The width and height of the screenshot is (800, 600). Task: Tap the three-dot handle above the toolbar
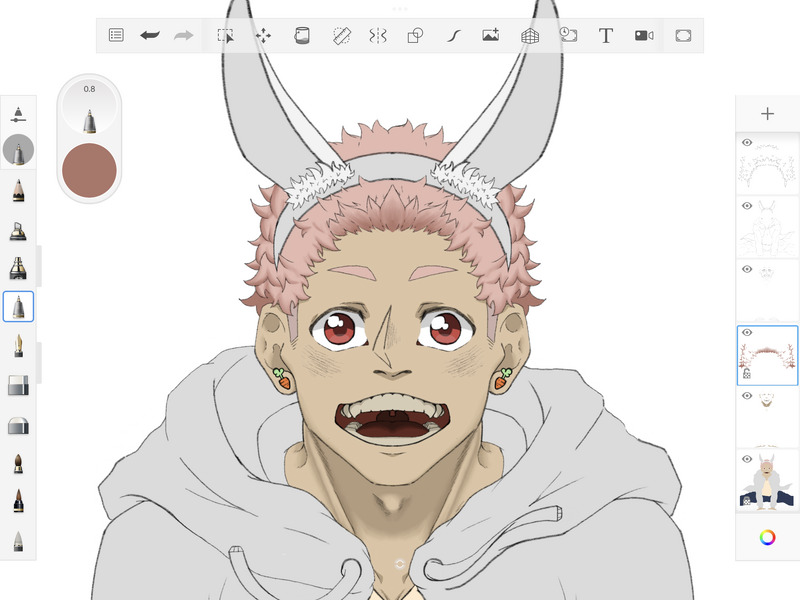[400, 9]
